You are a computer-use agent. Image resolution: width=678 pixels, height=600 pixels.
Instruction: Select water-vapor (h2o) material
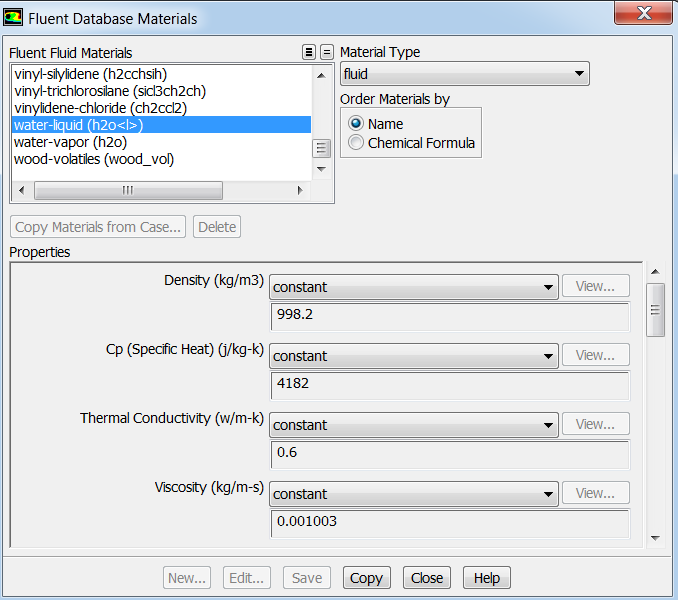(x=161, y=142)
